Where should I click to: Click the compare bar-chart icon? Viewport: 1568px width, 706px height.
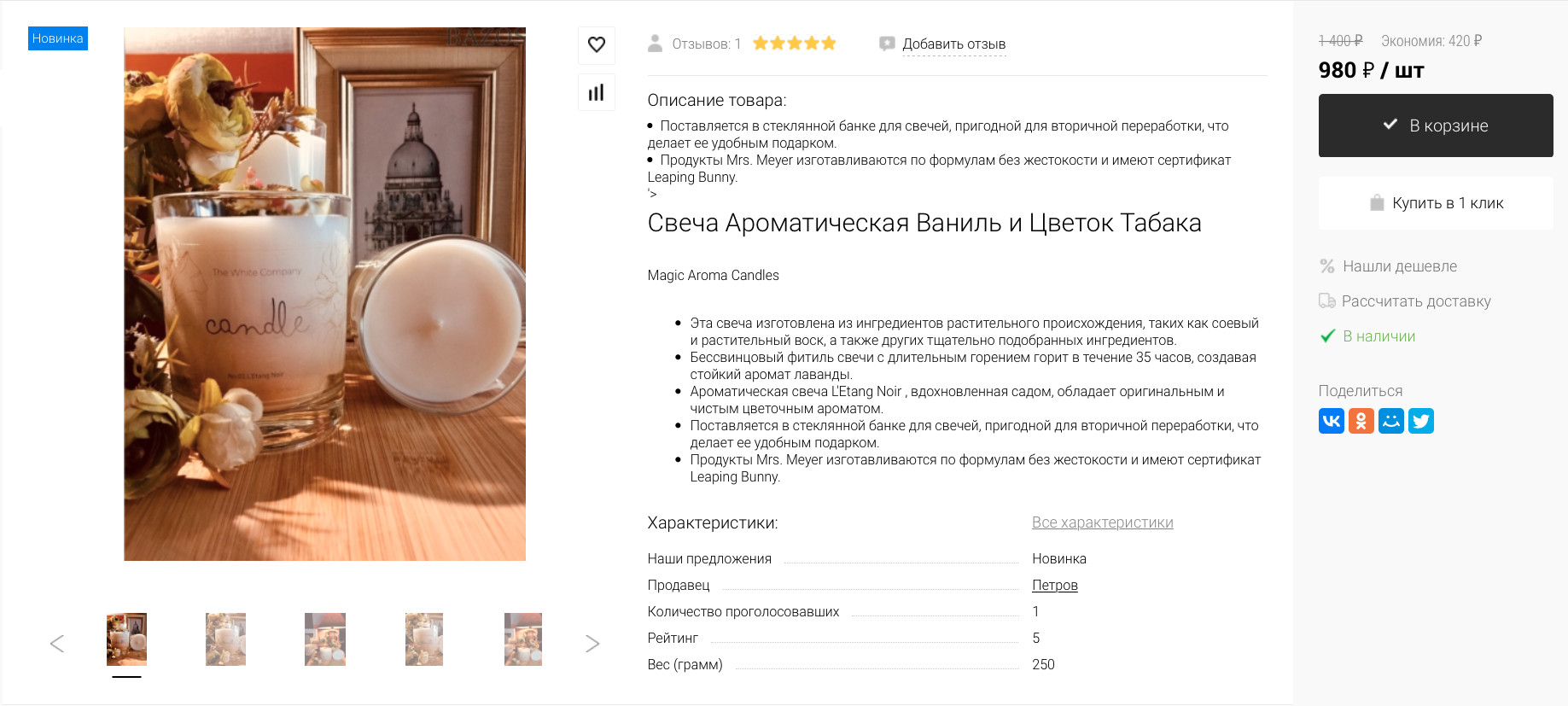(597, 92)
